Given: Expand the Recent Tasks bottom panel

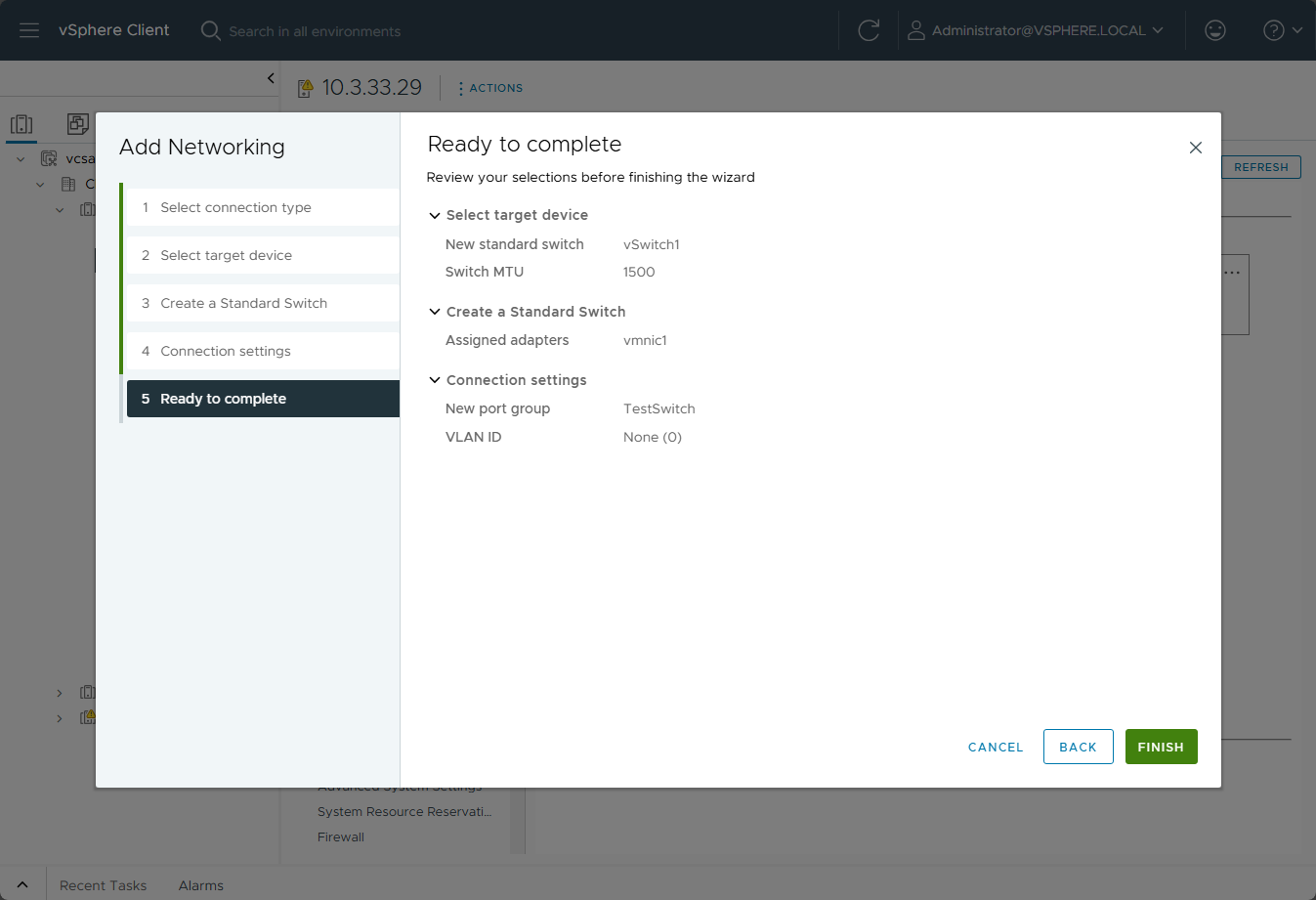Looking at the screenshot, I should 22,885.
